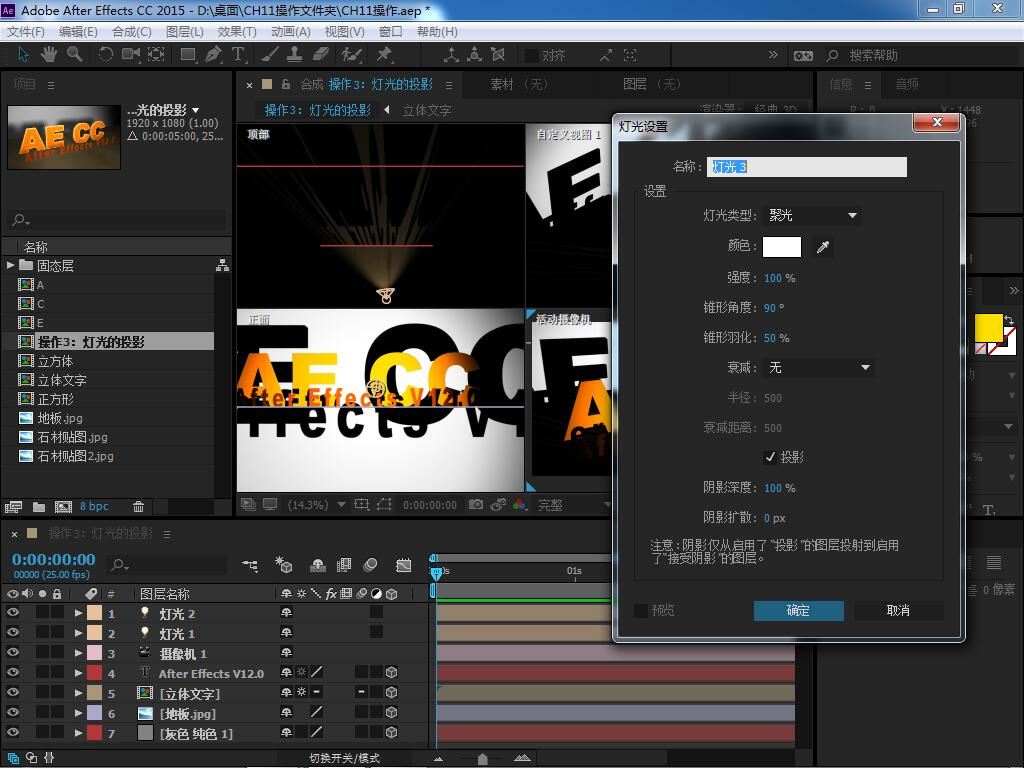
Task: Switch to the 立体文字 composition breadcrumb tab
Action: (426, 110)
